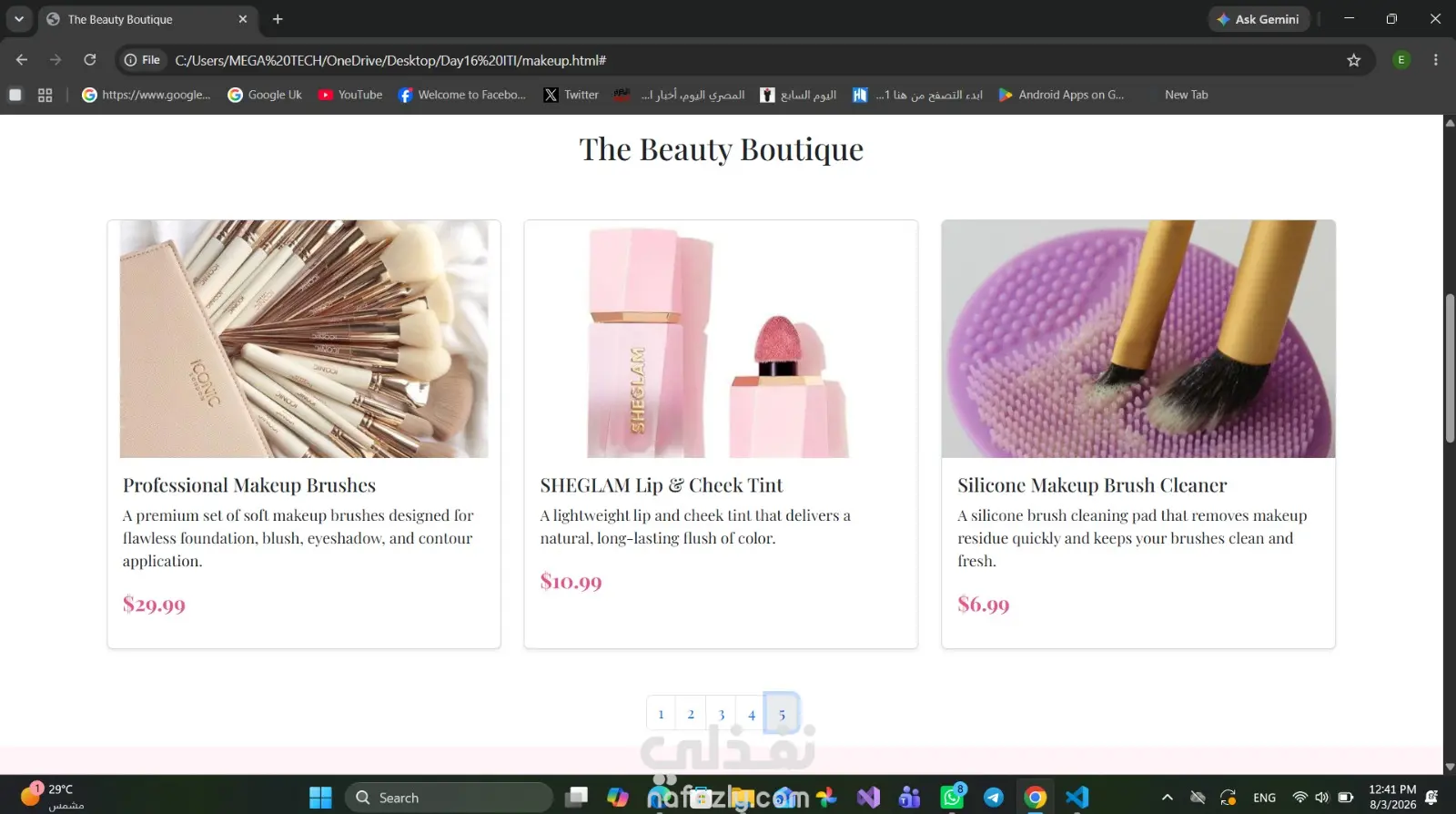Open the Welcome to Facebook bookmark

click(x=462, y=95)
